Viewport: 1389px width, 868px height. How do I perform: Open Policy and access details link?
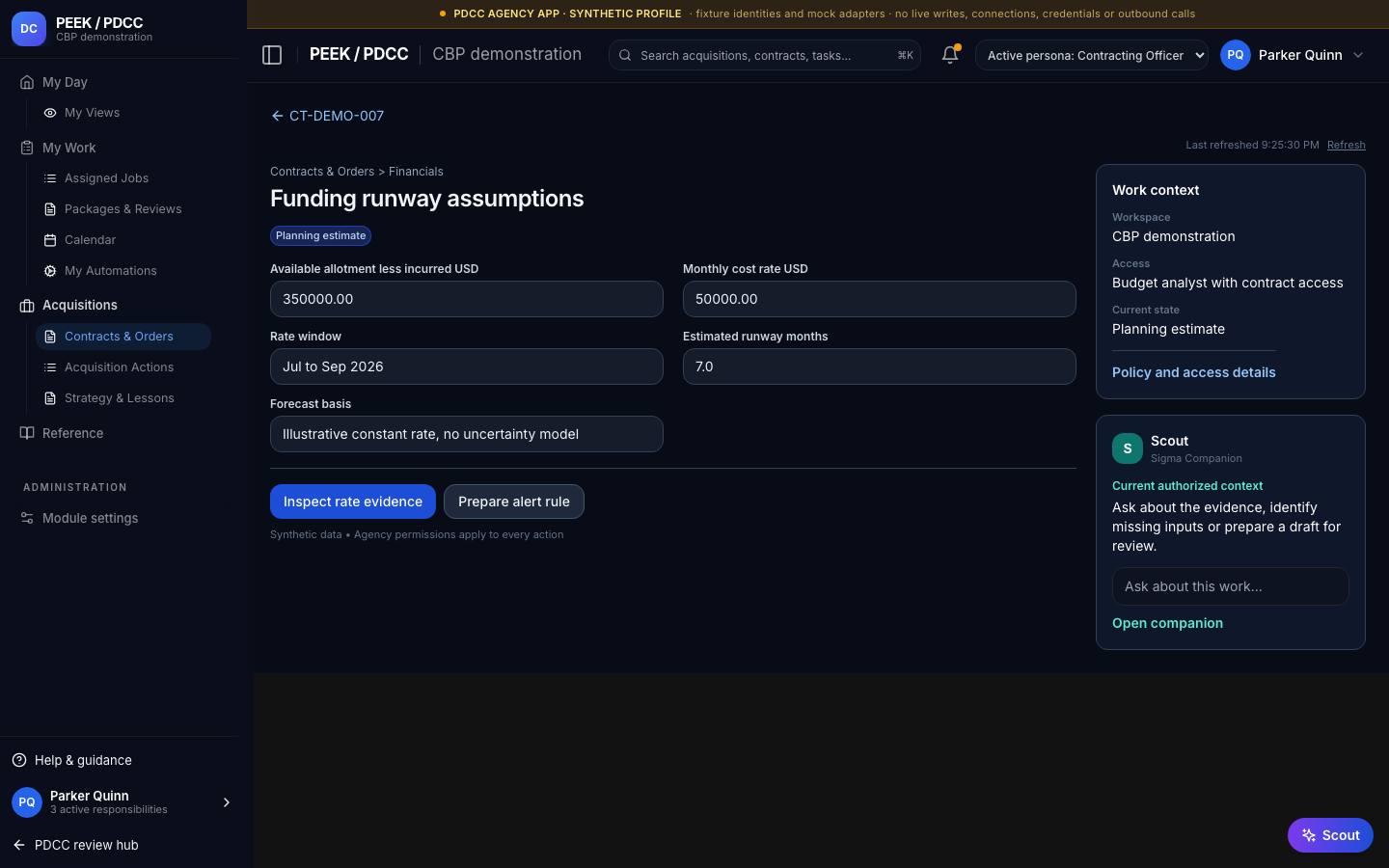pos(1194,372)
